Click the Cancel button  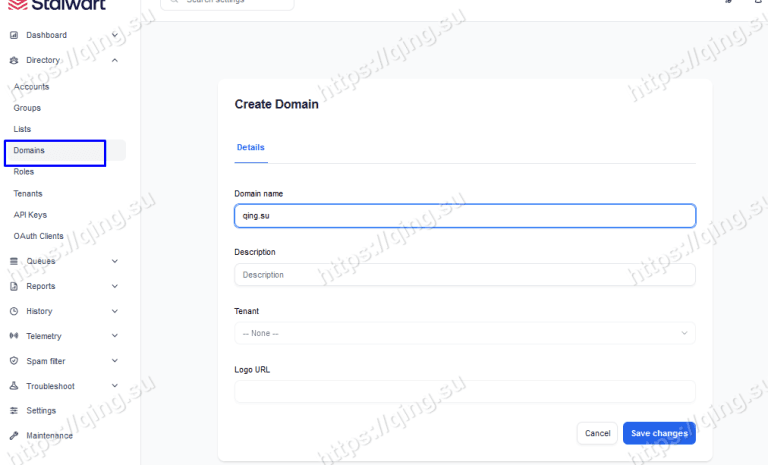tap(597, 433)
